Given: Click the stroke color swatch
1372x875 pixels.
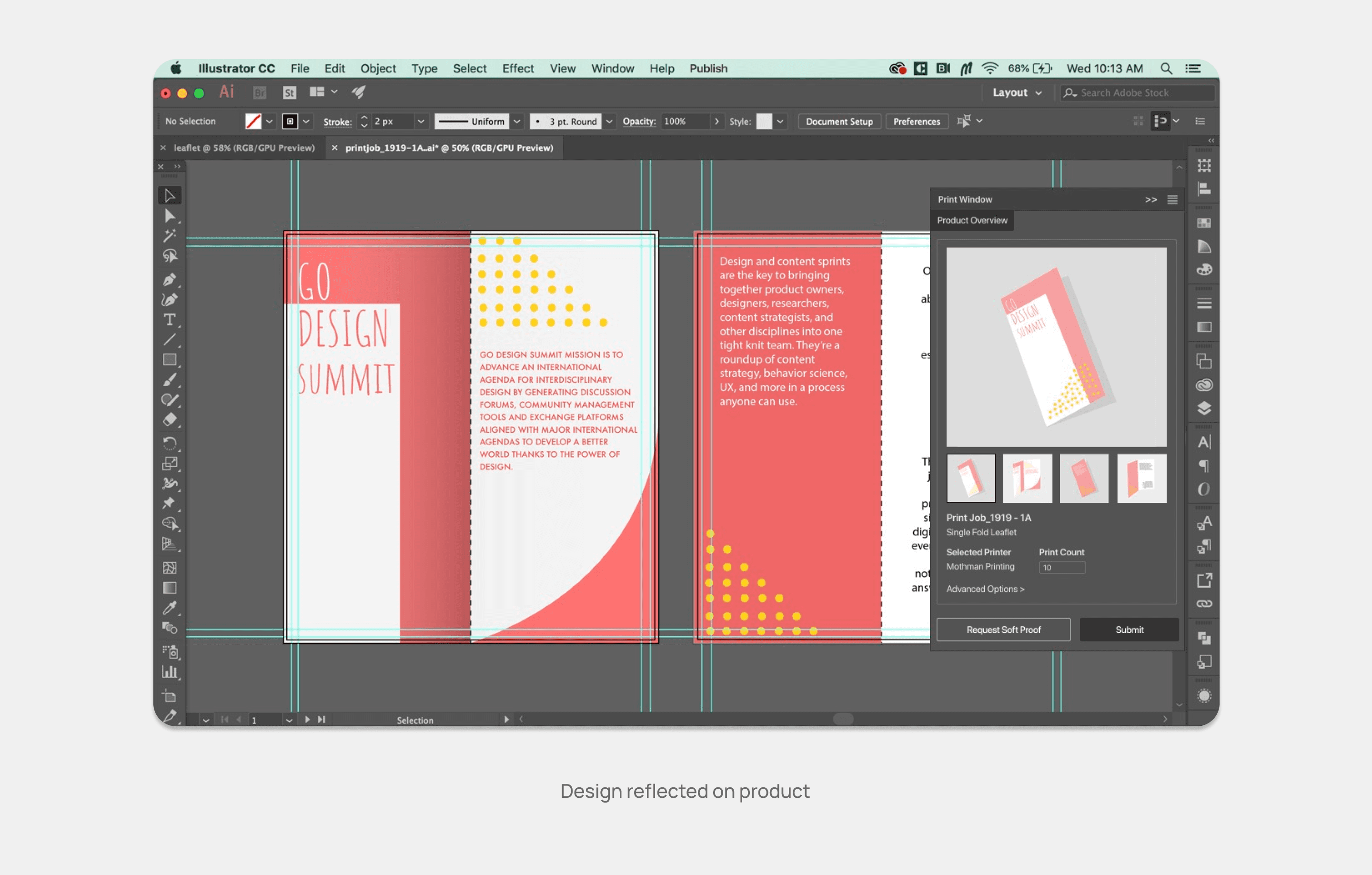Looking at the screenshot, I should pyautogui.click(x=290, y=122).
